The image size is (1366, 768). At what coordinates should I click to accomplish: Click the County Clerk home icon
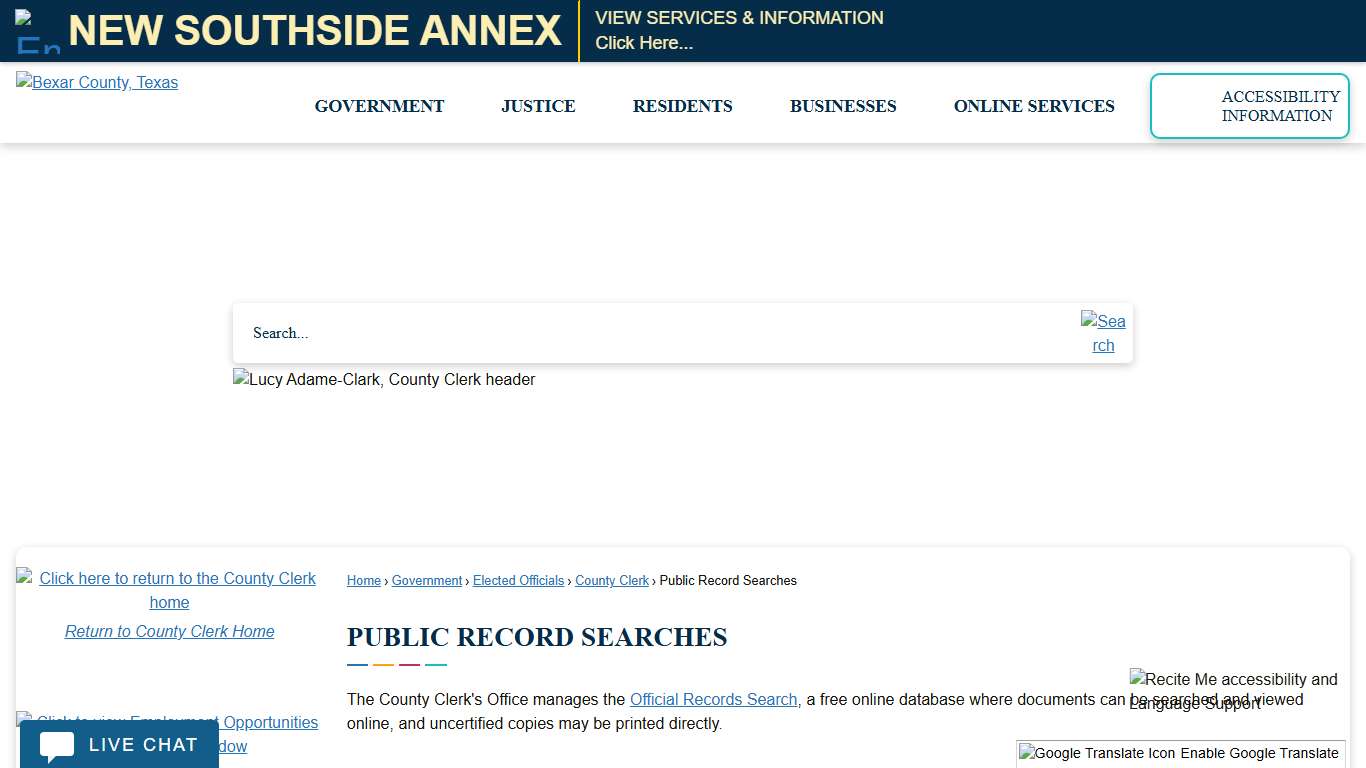tap(22, 578)
